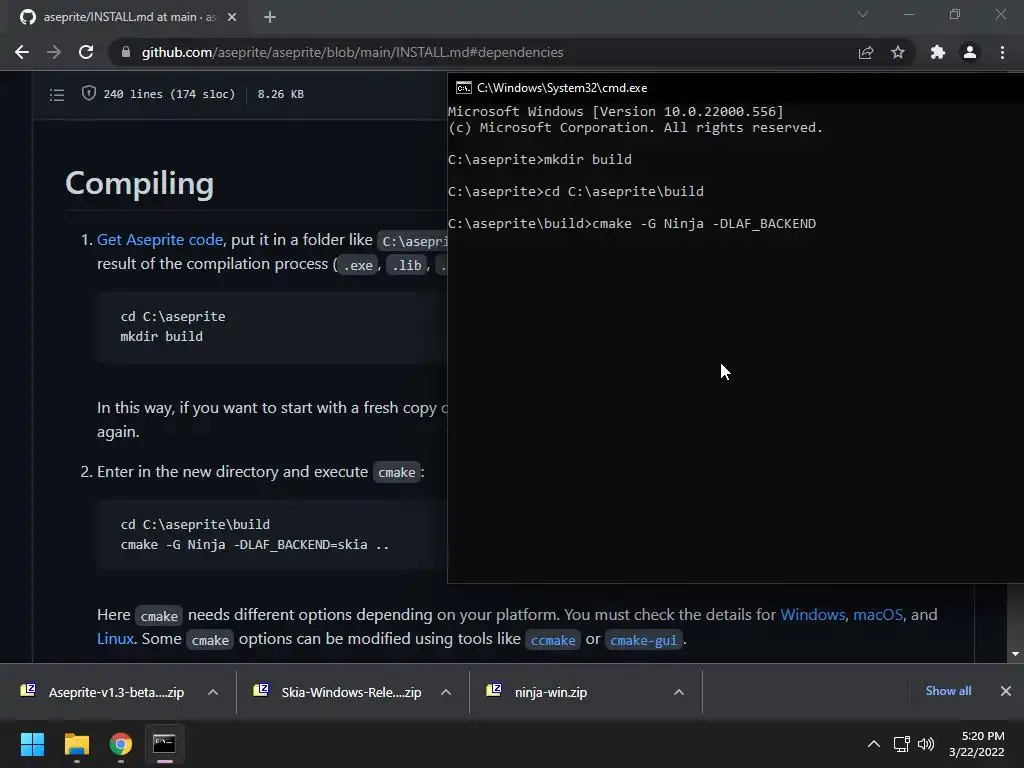
Task: Open File Explorer from the taskbar
Action: [76, 744]
